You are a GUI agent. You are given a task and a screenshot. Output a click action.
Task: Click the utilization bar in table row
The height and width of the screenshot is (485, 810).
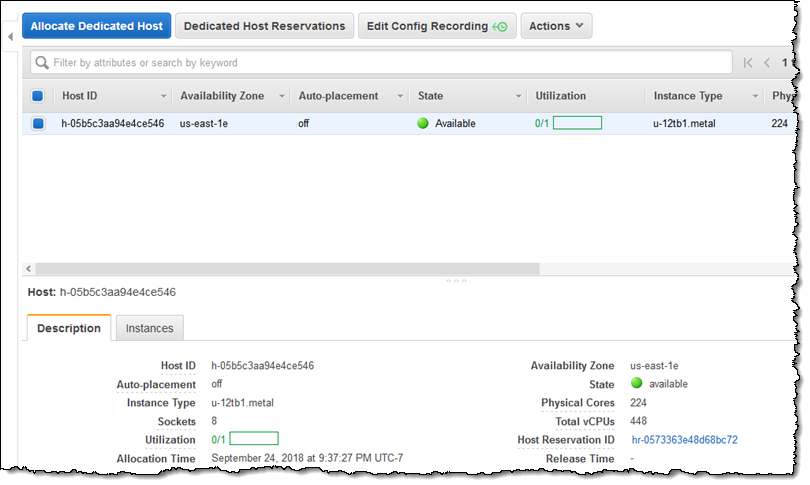tap(577, 124)
